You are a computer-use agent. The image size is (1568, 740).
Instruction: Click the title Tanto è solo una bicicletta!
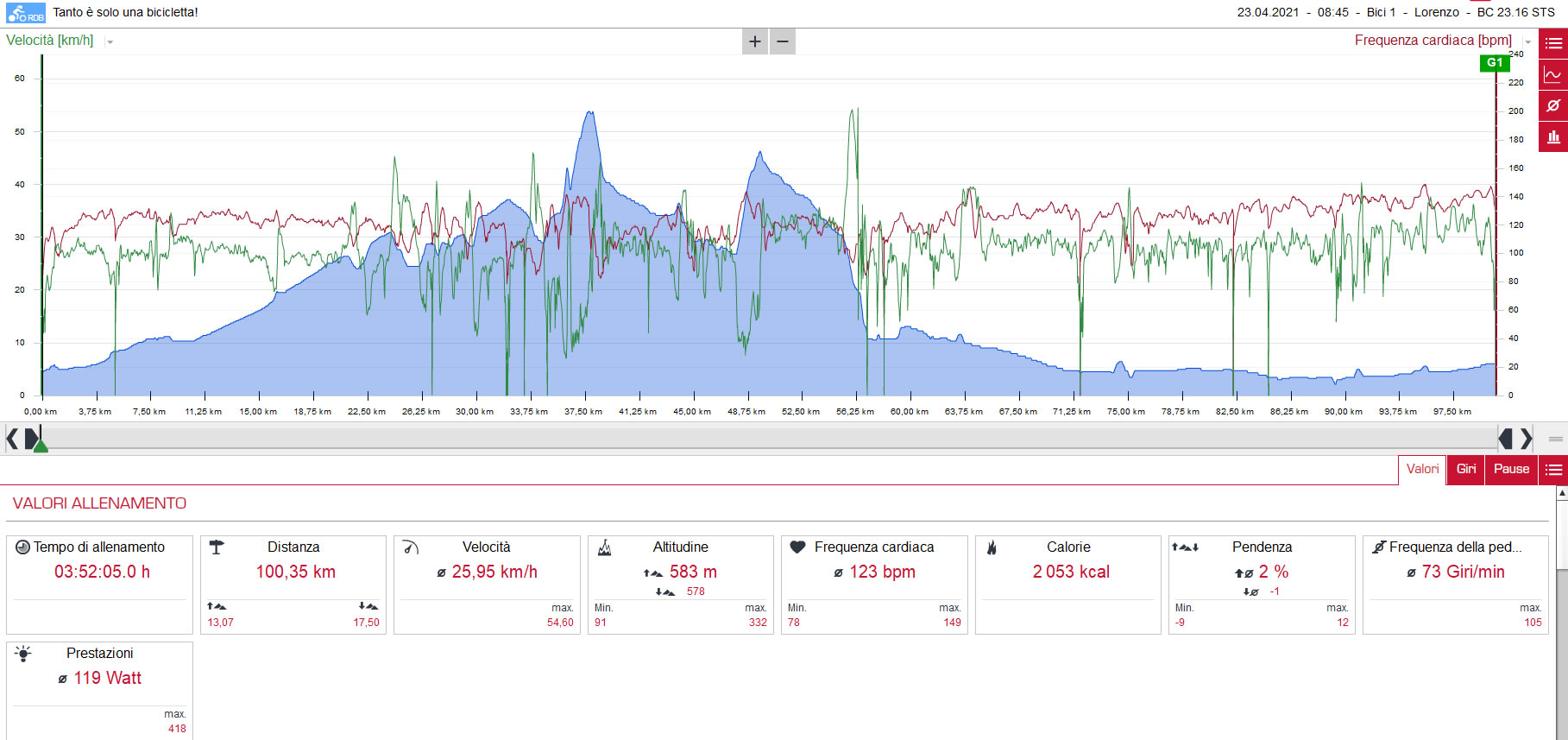pos(125,12)
